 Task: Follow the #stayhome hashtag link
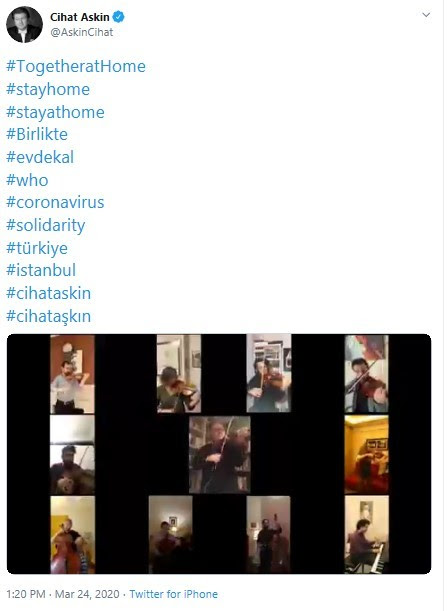(48, 89)
